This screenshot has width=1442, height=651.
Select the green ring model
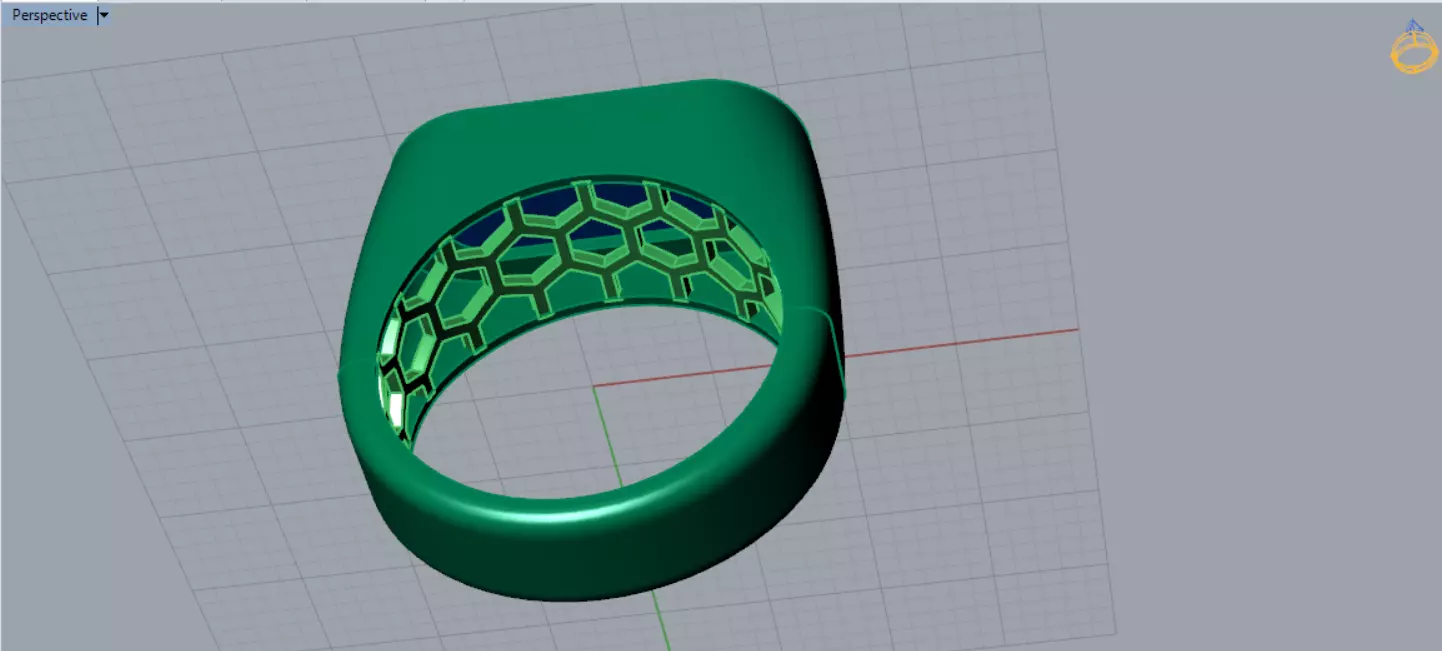[590, 340]
